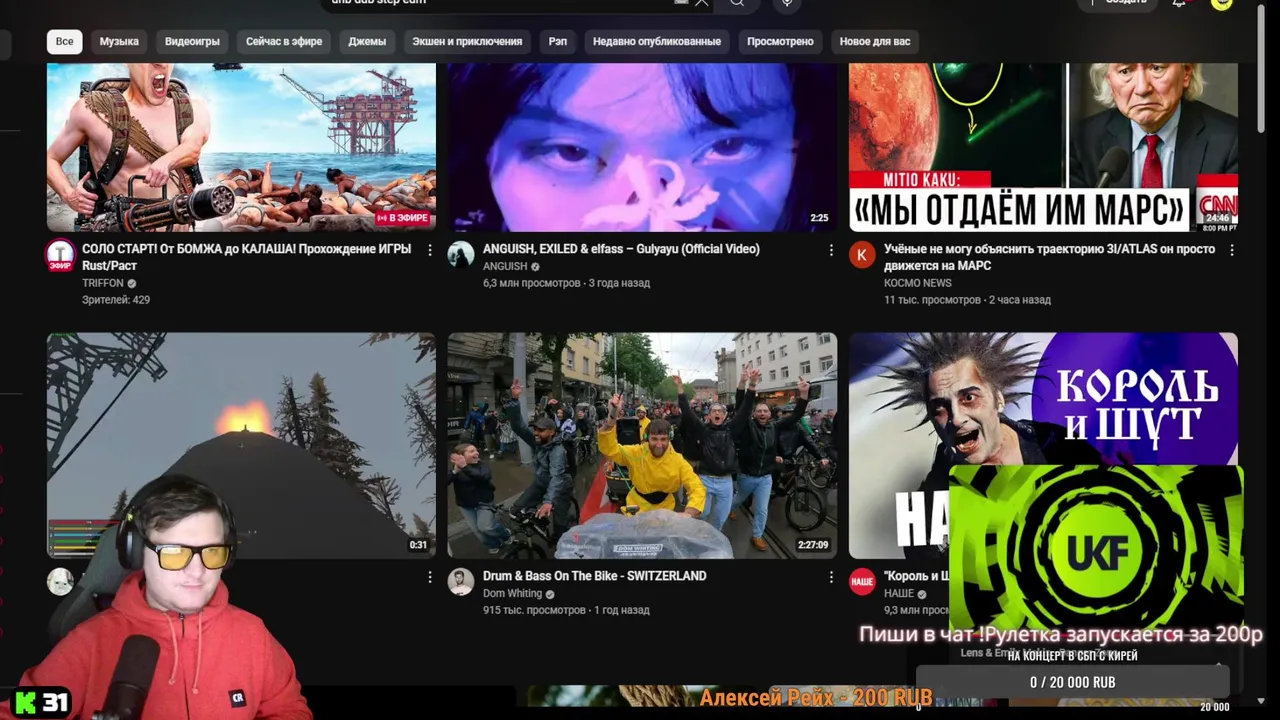Image resolution: width=1280 pixels, height=720 pixels.
Task: Click the 0 / 20 000 RUB goal bar
Action: point(1072,682)
